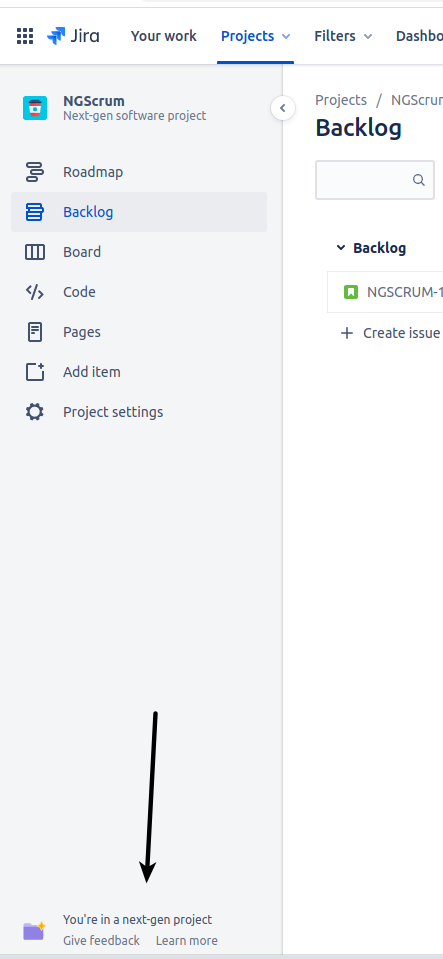Screen dimensions: 443x959
Task: Click the Add item plus-box icon
Action: (x=35, y=372)
